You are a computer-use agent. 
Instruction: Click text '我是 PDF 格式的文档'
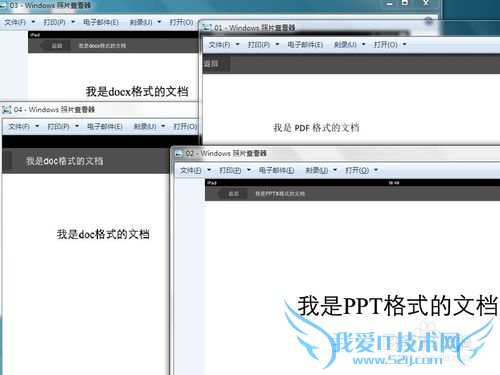click(316, 128)
